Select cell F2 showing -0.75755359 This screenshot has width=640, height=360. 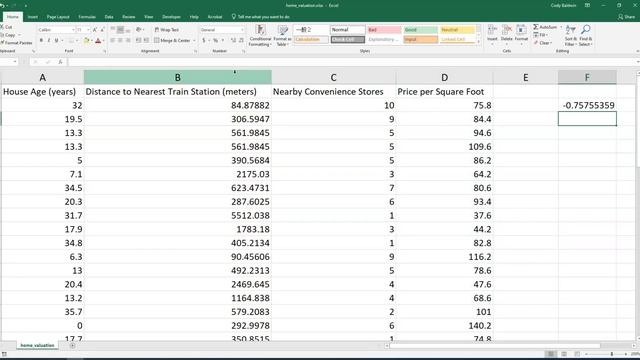pyautogui.click(x=587, y=105)
